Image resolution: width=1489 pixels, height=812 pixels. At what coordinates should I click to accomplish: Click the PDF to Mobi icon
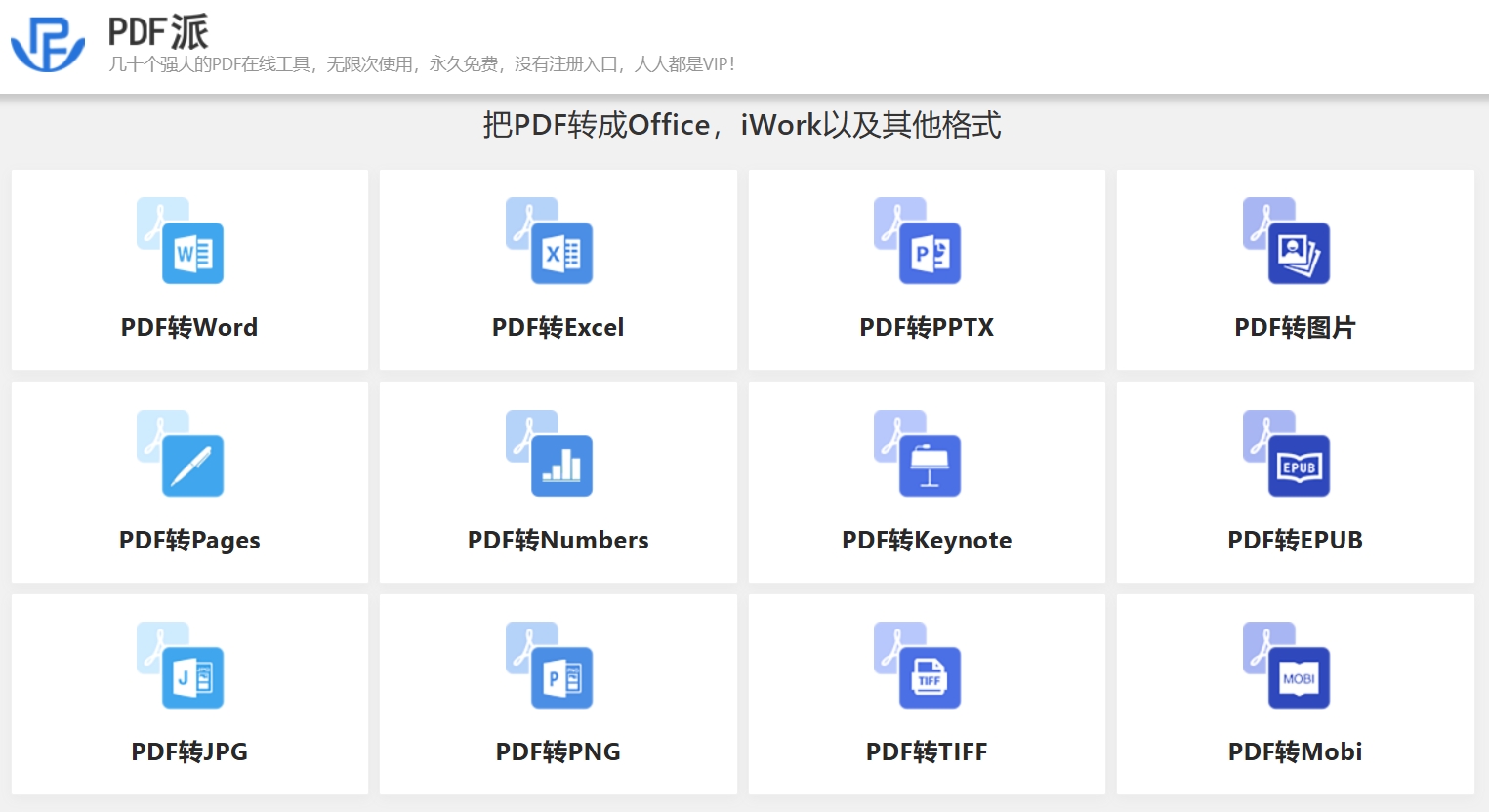coord(1286,666)
